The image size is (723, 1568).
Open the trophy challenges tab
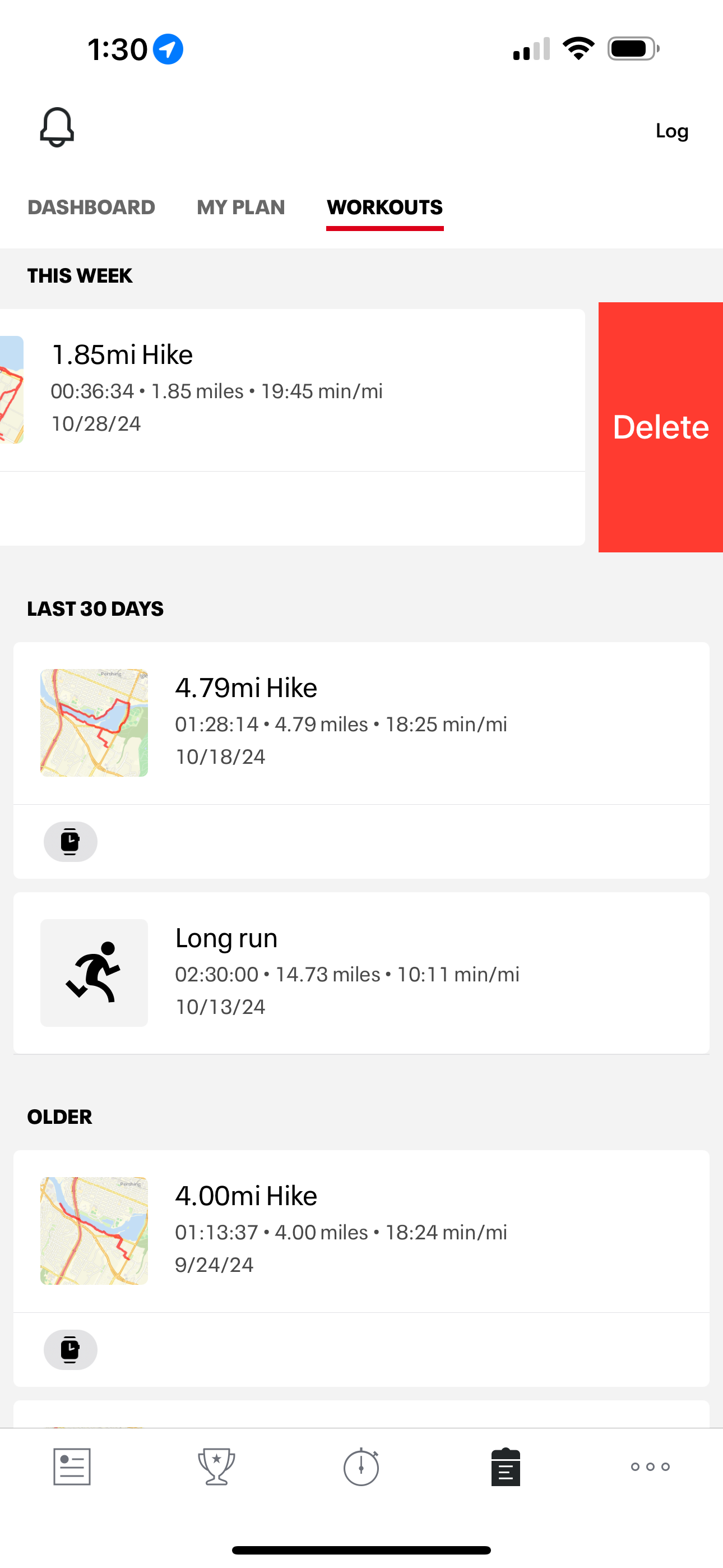click(x=216, y=1466)
